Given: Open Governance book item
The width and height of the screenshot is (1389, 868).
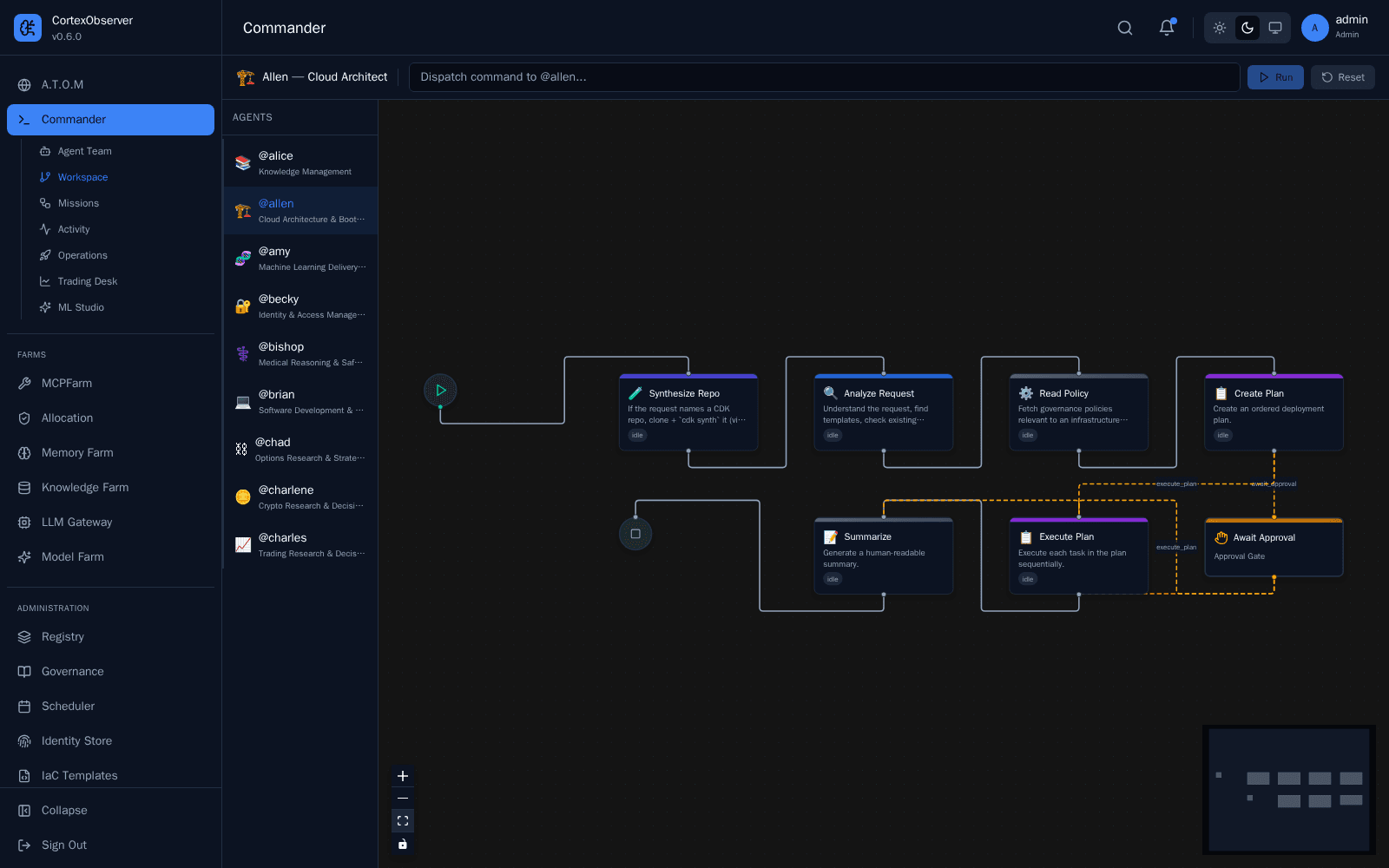Looking at the screenshot, I should [110, 672].
